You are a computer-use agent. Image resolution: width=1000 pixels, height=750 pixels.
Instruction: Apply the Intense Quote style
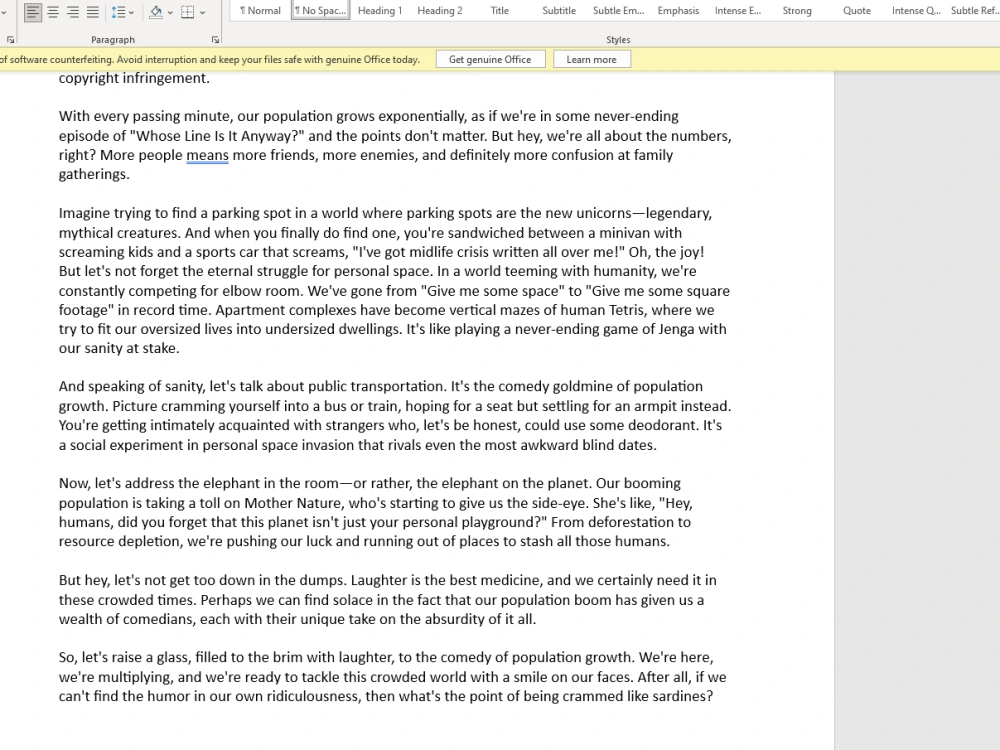(916, 10)
